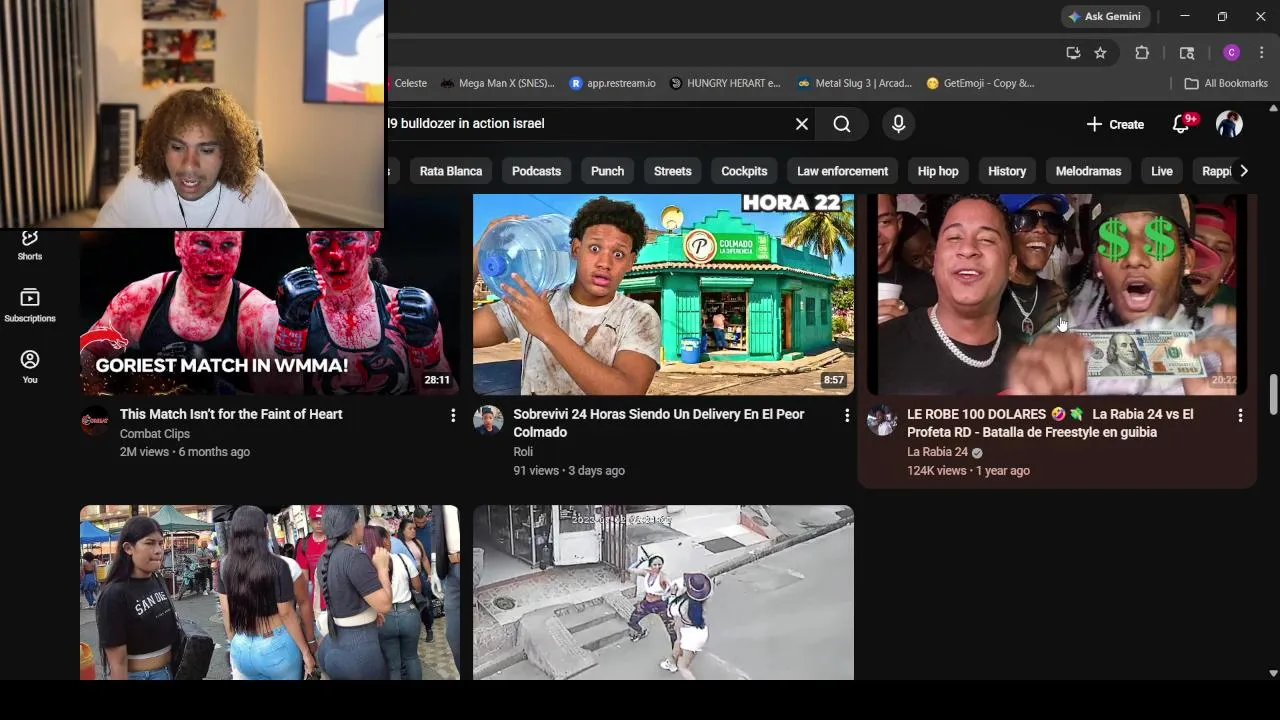Open Chrome extensions puzzle icon

pyautogui.click(x=1142, y=53)
